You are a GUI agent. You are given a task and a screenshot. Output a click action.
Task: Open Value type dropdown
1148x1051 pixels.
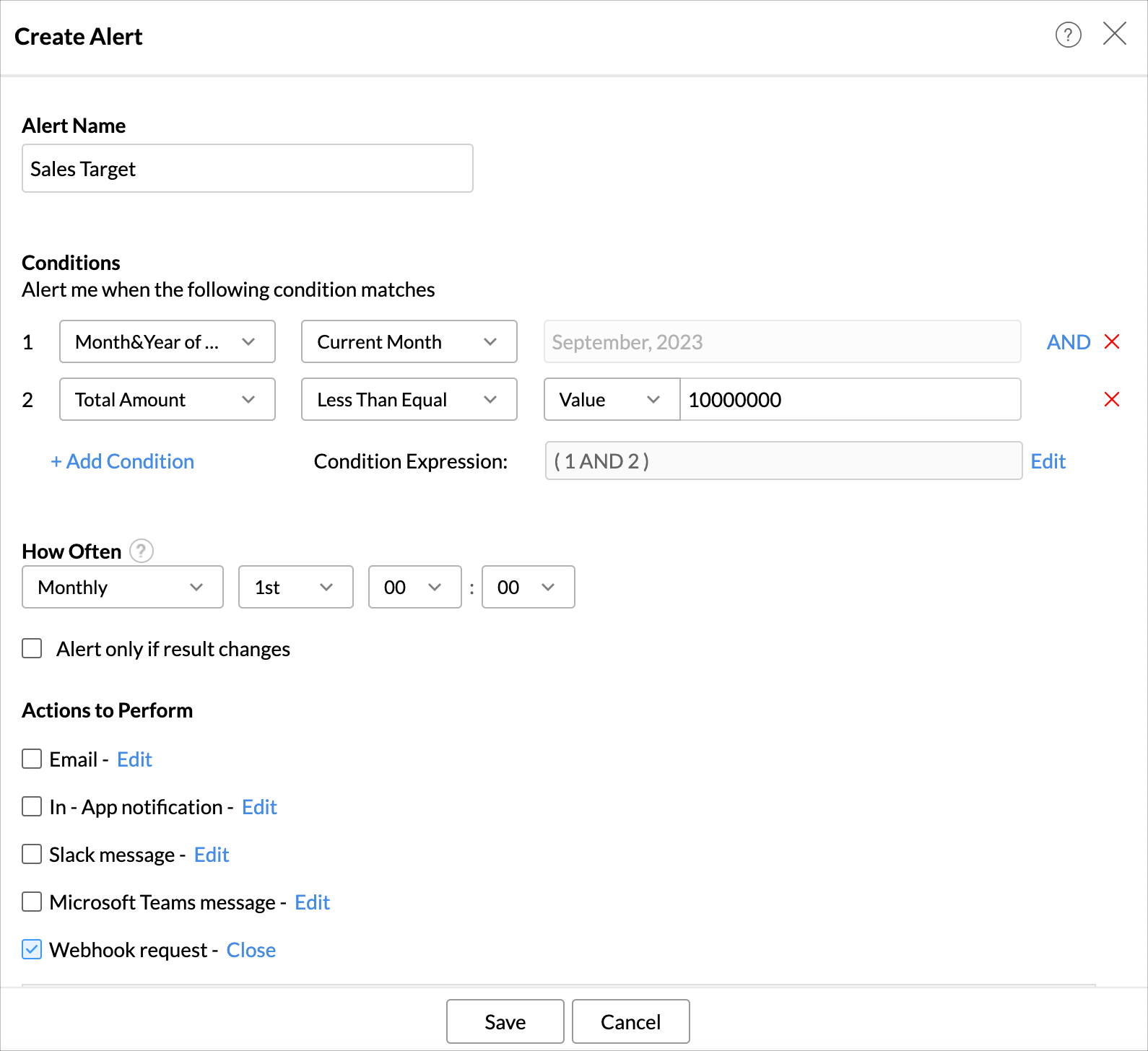612,399
